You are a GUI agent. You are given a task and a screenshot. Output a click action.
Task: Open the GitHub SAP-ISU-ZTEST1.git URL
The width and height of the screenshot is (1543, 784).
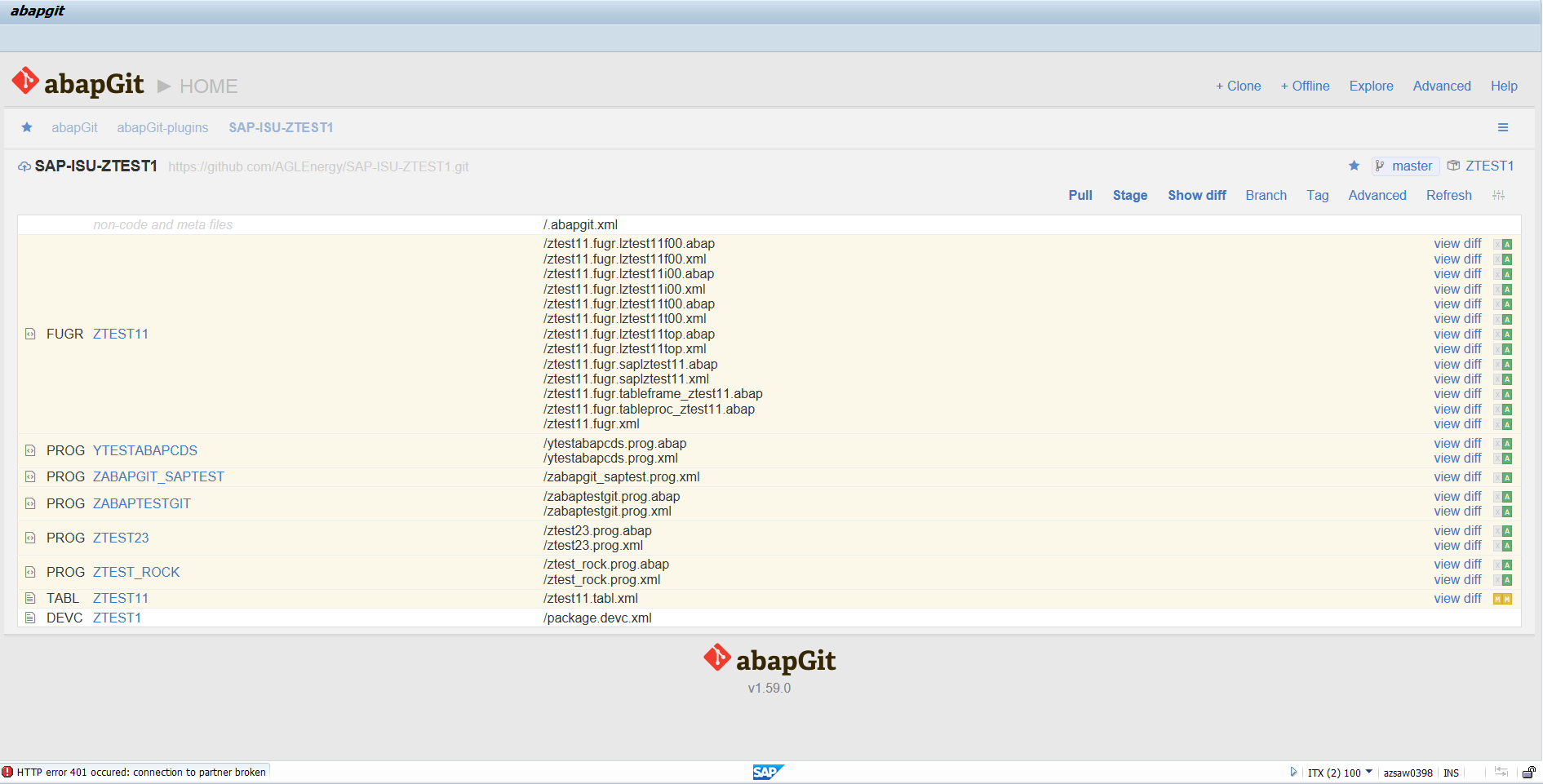(318, 166)
